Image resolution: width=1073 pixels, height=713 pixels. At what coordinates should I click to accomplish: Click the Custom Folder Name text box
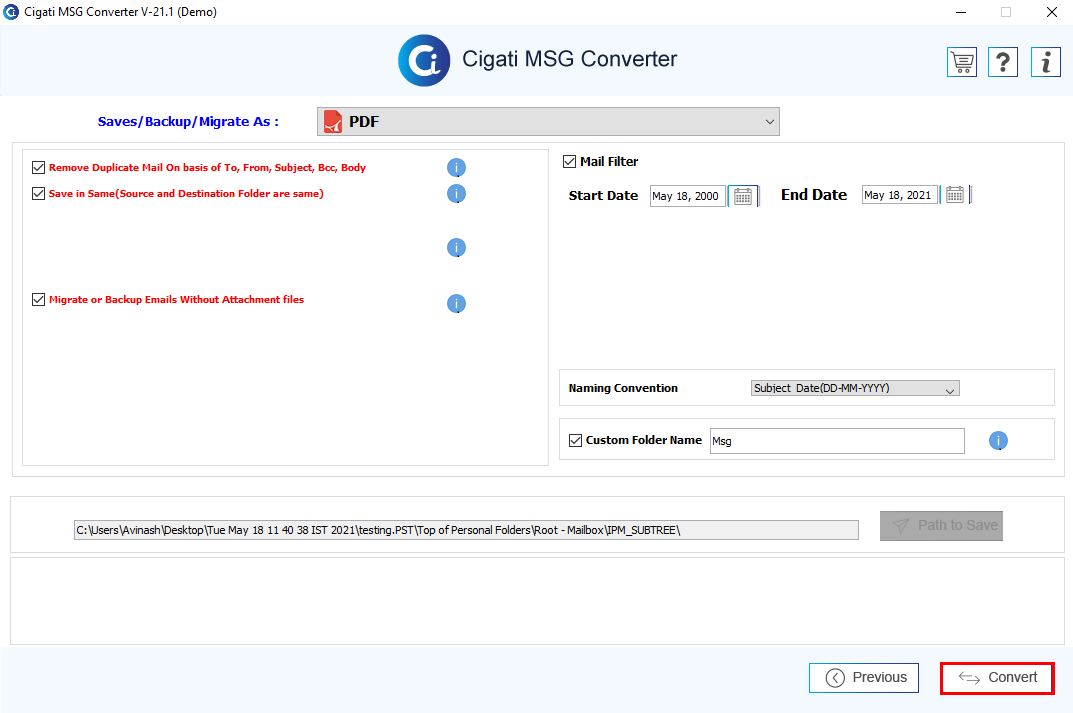point(837,441)
